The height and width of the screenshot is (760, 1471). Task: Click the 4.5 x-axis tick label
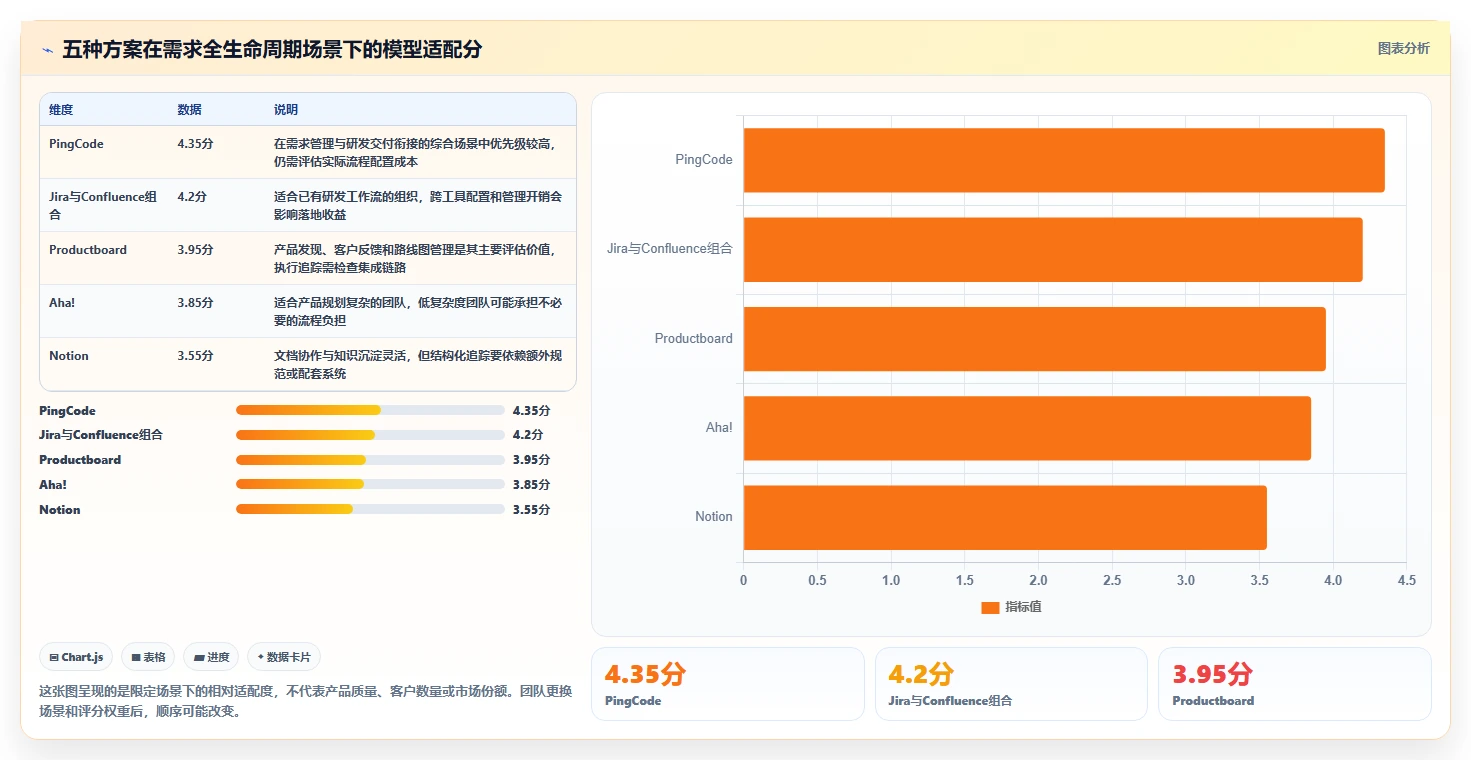pyautogui.click(x=1407, y=581)
